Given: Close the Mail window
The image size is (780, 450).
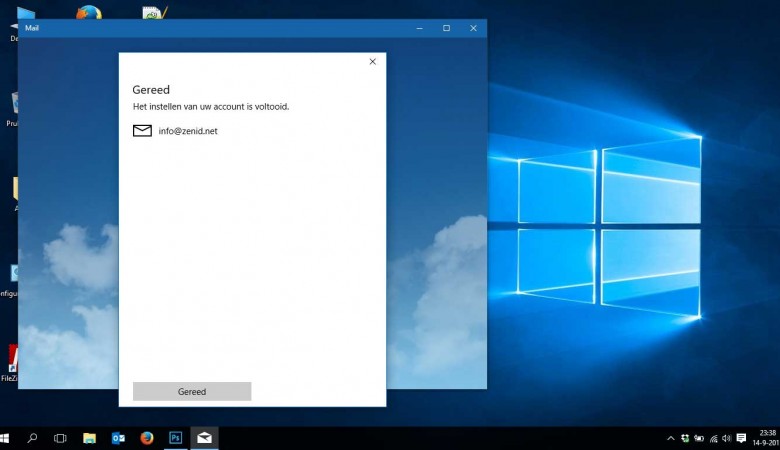Looking at the screenshot, I should click(473, 28).
